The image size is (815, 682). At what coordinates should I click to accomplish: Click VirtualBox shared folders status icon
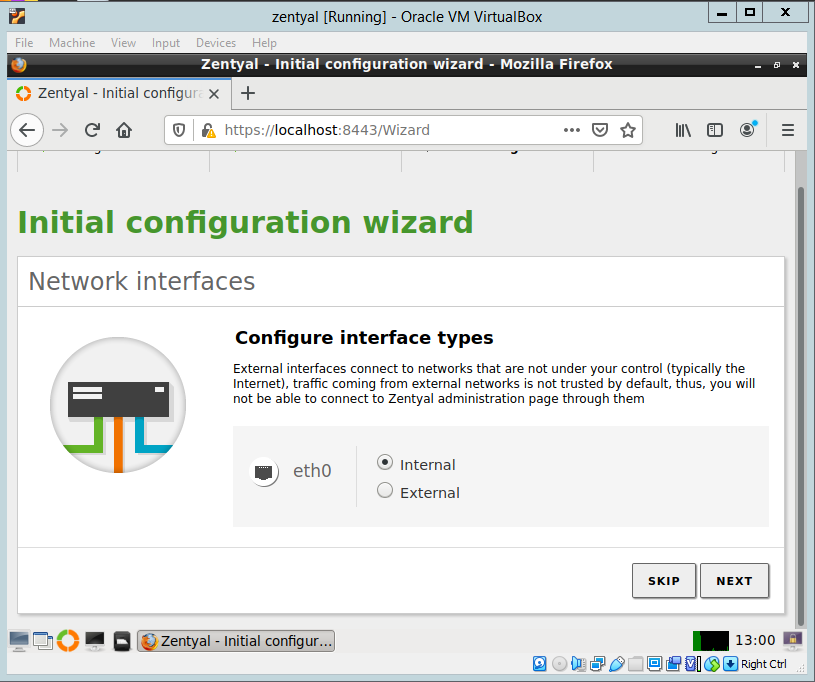(636, 664)
